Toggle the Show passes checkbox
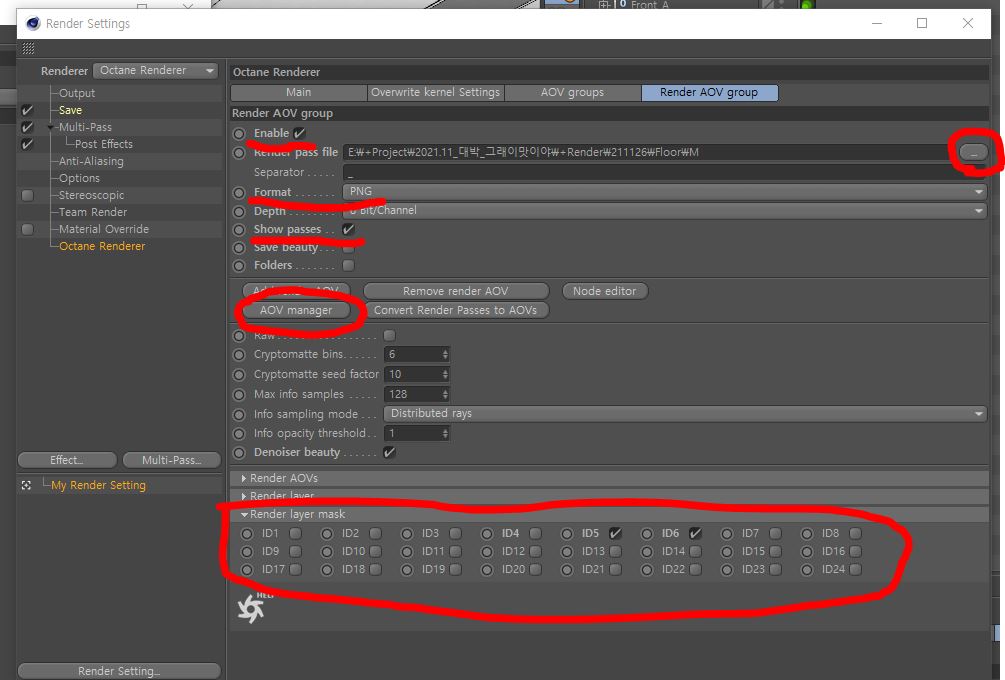This screenshot has height=680, width=1005. 348,229
